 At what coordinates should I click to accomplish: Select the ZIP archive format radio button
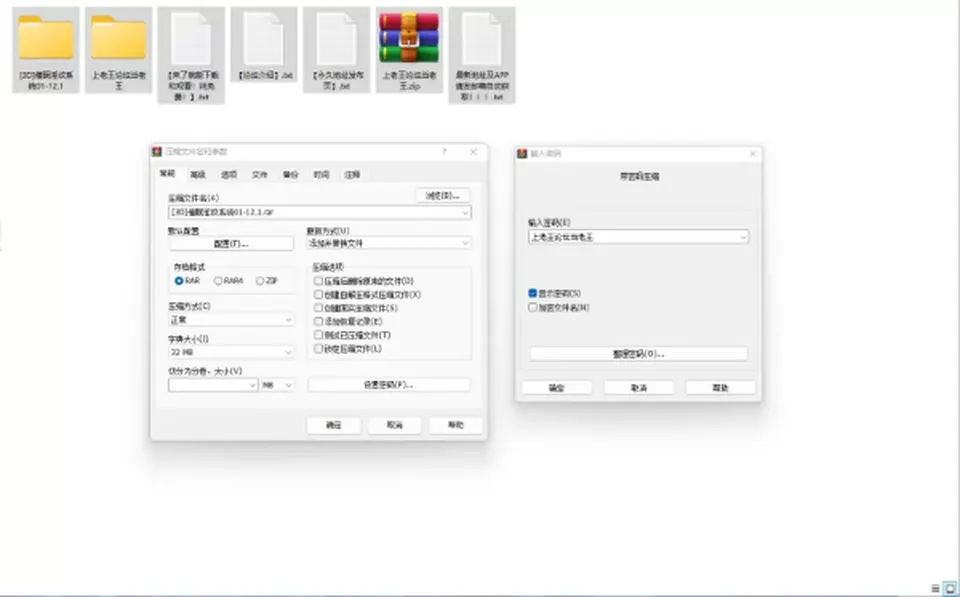click(x=260, y=281)
